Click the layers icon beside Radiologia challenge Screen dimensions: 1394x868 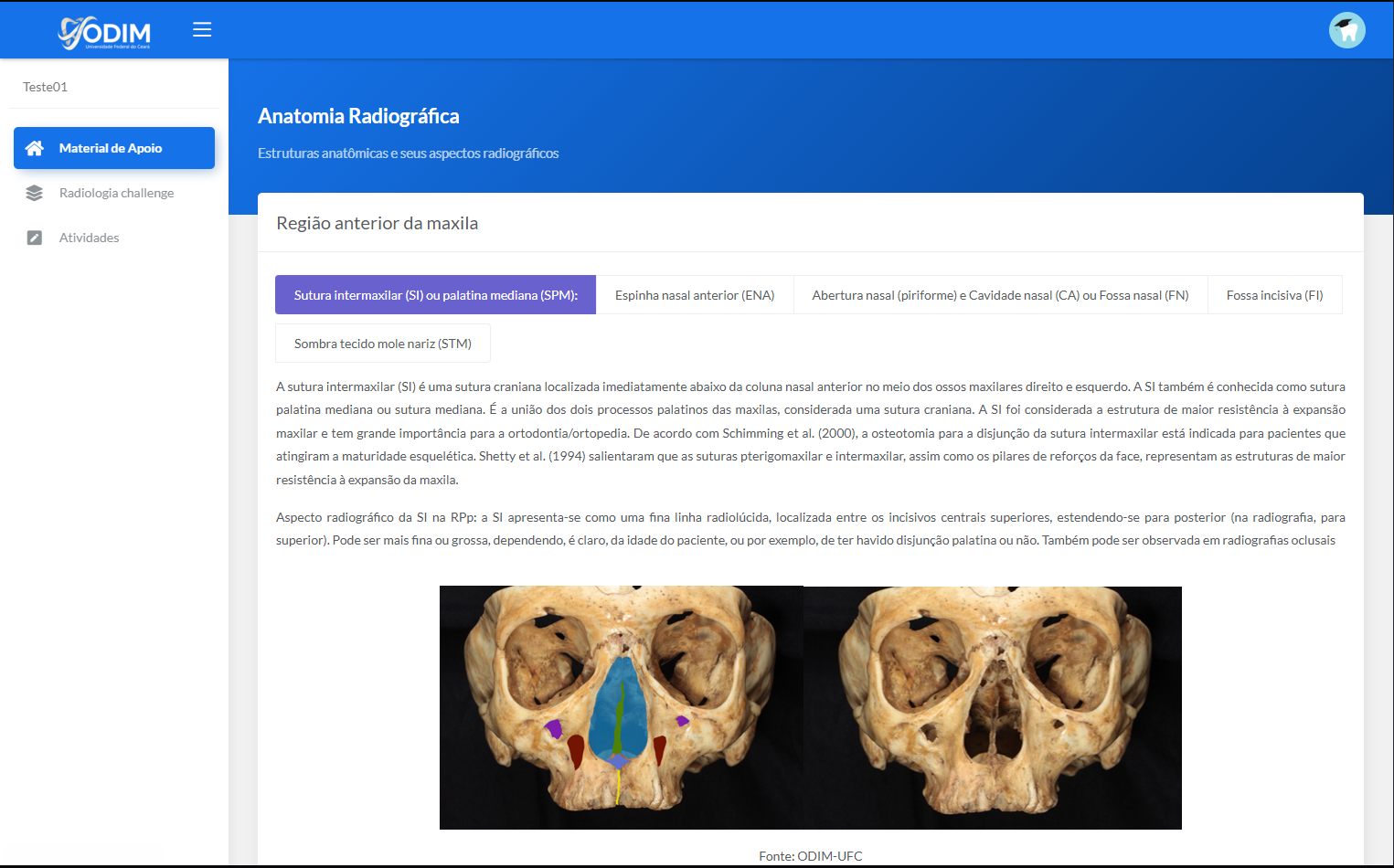[35, 193]
